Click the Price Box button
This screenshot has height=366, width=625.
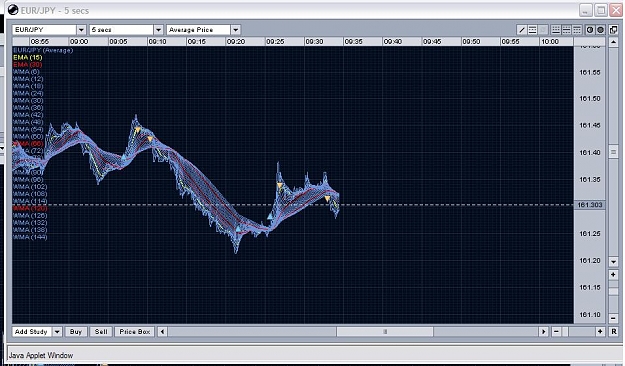point(135,332)
